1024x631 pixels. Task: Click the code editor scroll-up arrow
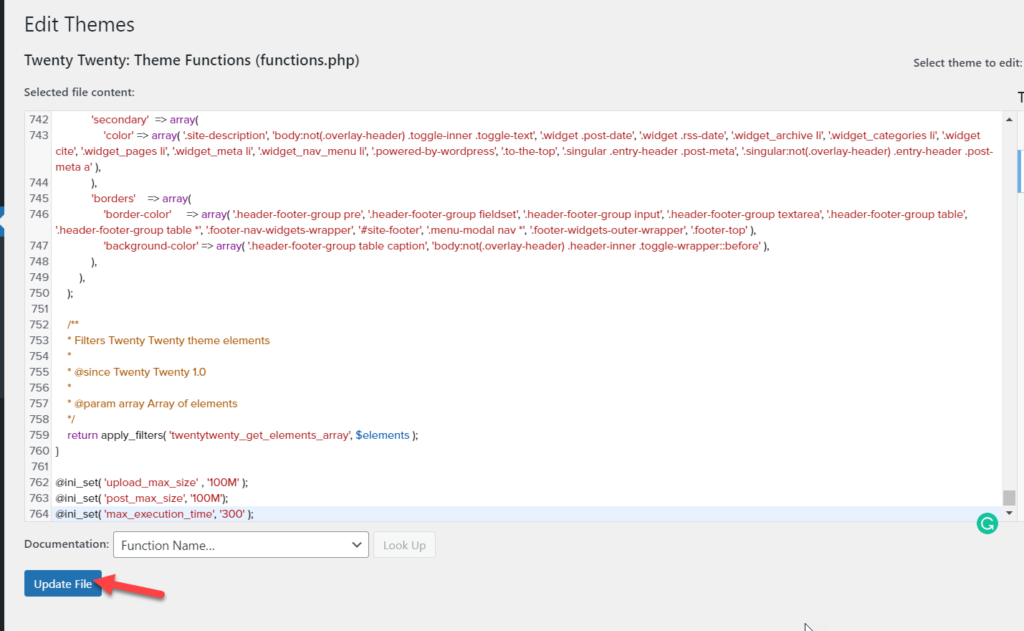[1009, 120]
